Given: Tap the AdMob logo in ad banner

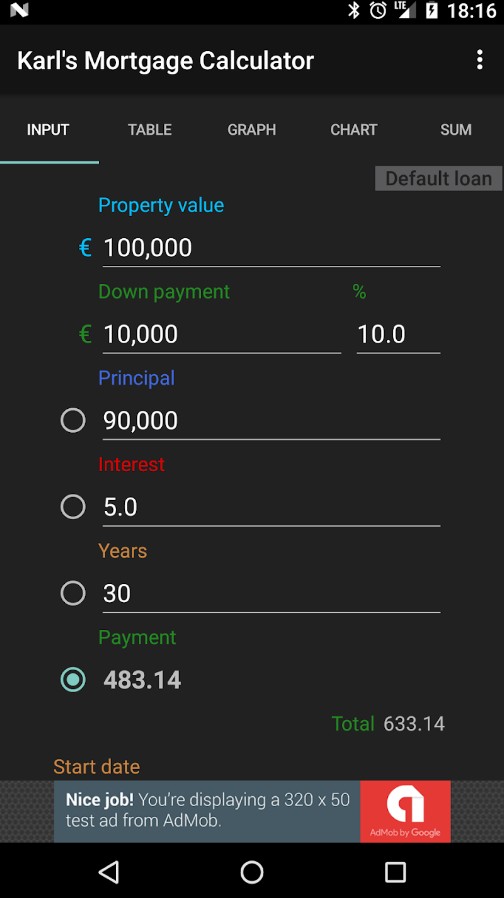Looking at the screenshot, I should (x=405, y=811).
